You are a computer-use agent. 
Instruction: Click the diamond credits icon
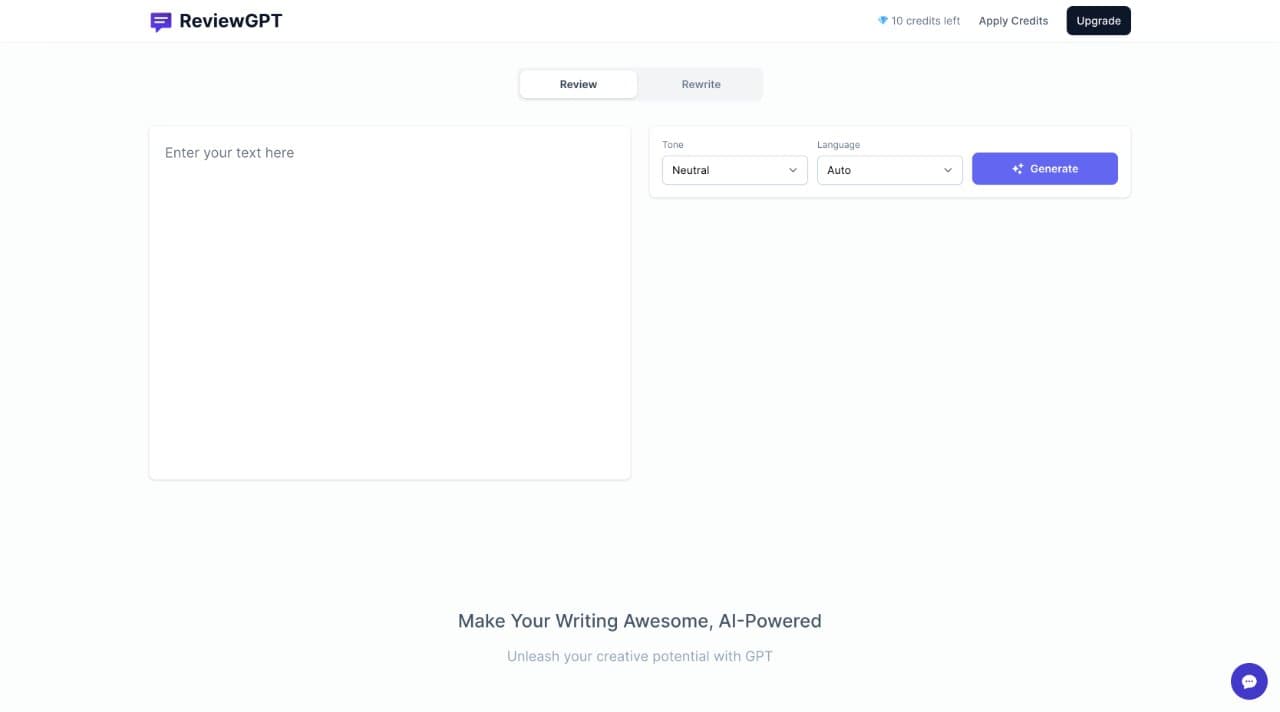pyautogui.click(x=883, y=20)
